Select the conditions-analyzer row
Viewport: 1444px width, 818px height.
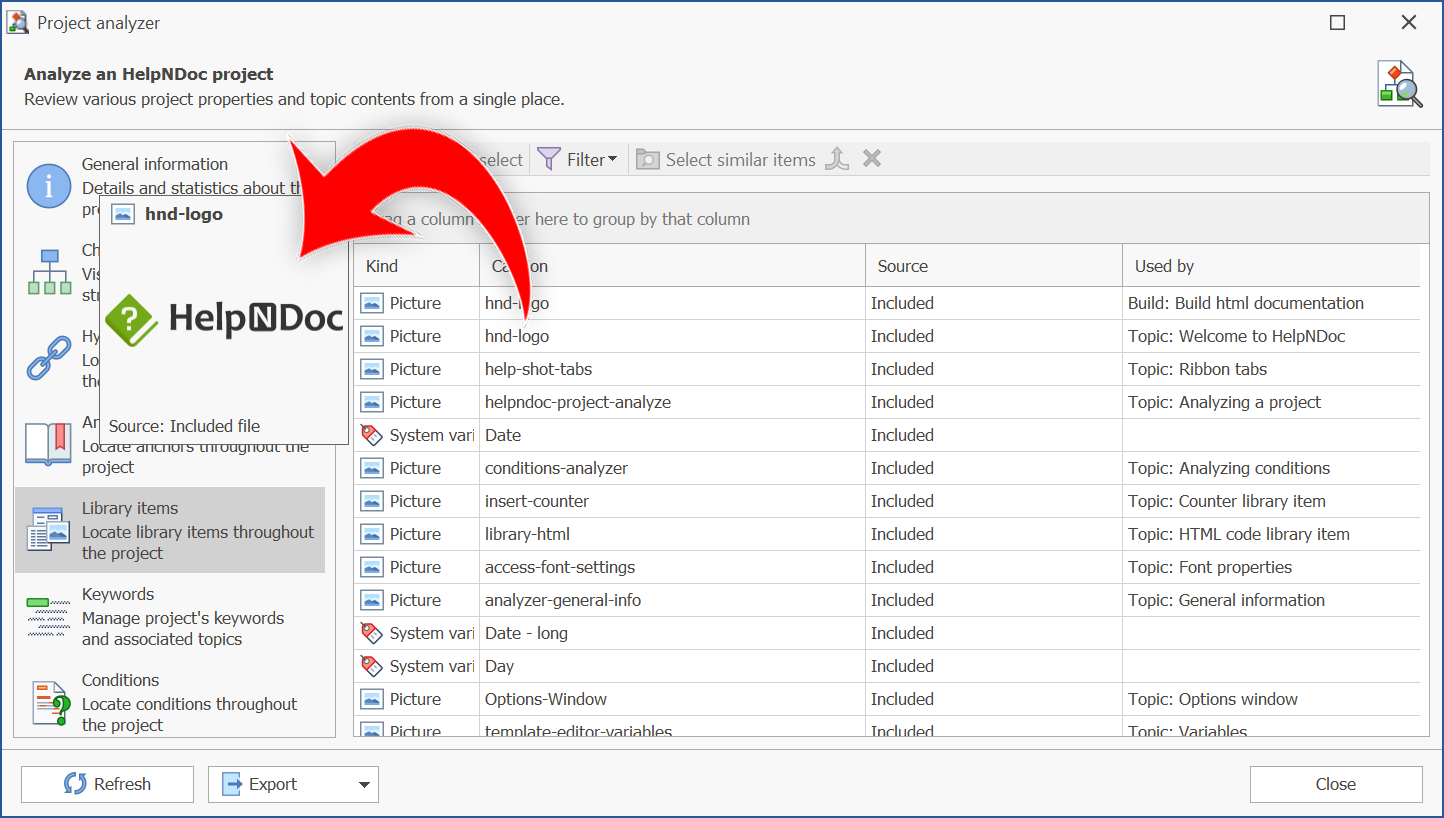point(887,468)
